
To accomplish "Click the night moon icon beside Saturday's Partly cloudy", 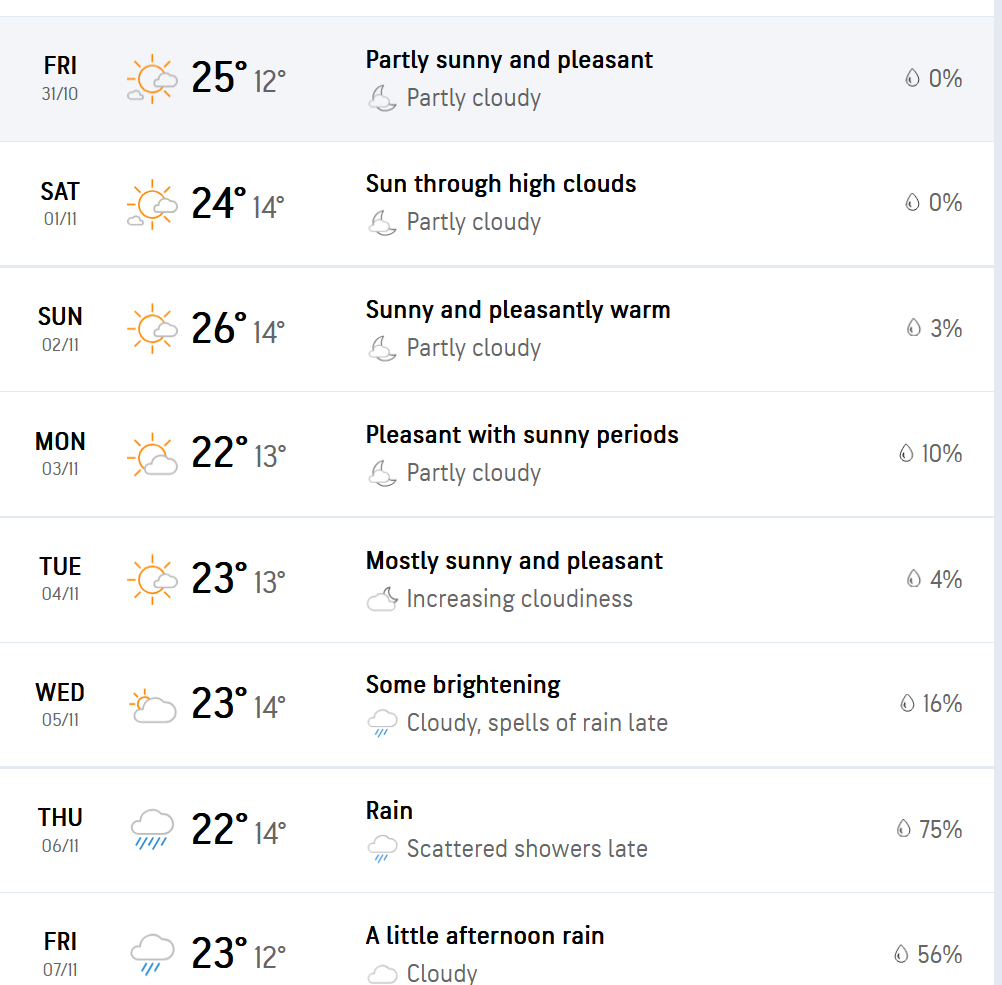I will pyautogui.click(x=382, y=222).
